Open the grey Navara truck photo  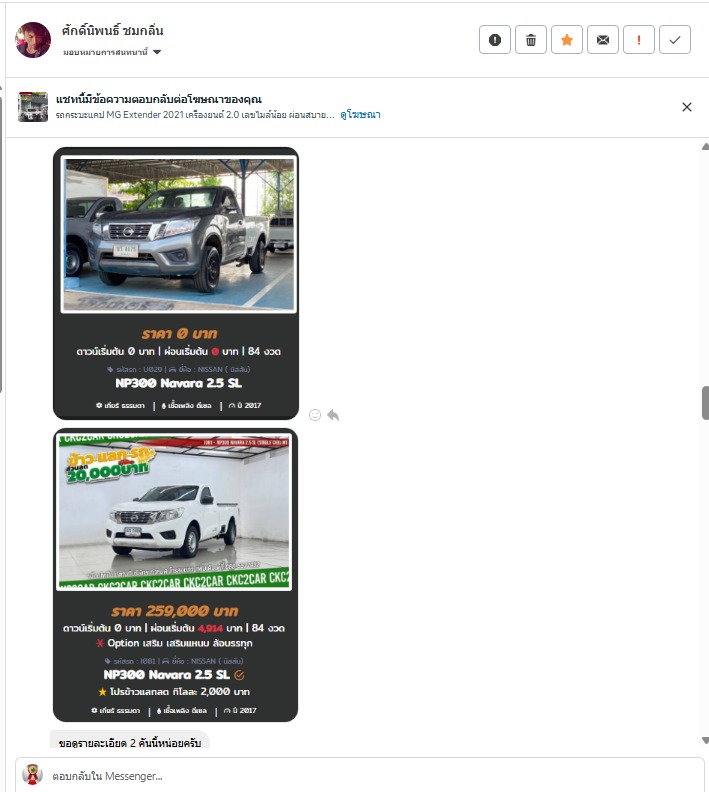click(179, 234)
